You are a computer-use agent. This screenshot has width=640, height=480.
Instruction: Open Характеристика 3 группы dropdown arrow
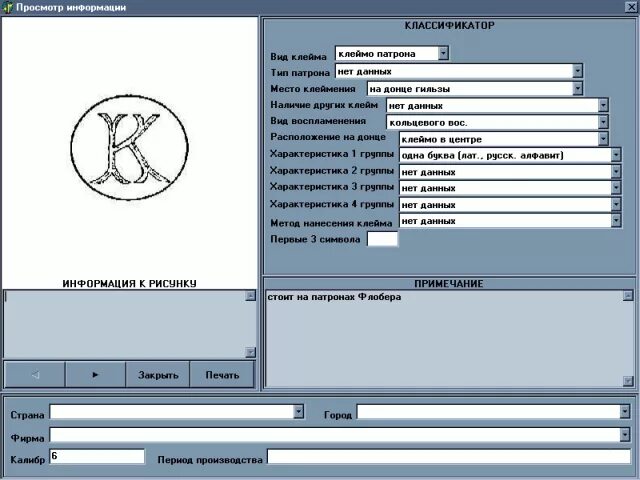point(616,188)
